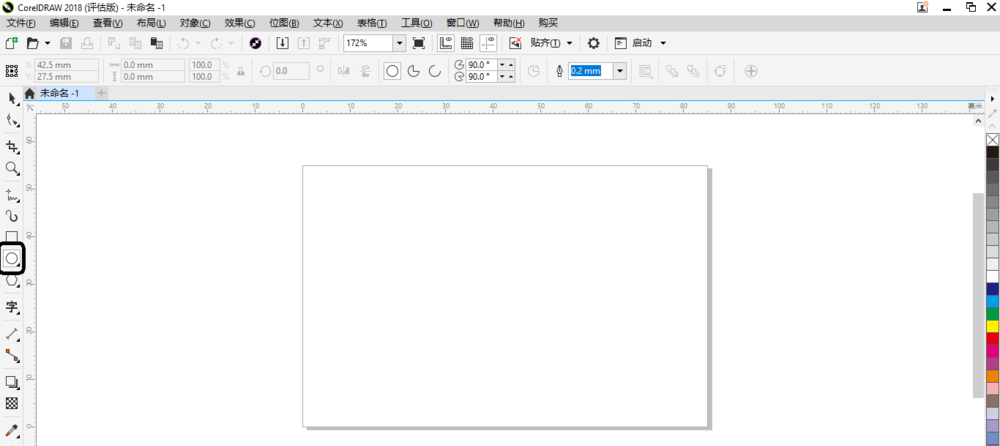Choose the Pick selection tool

coord(12,98)
